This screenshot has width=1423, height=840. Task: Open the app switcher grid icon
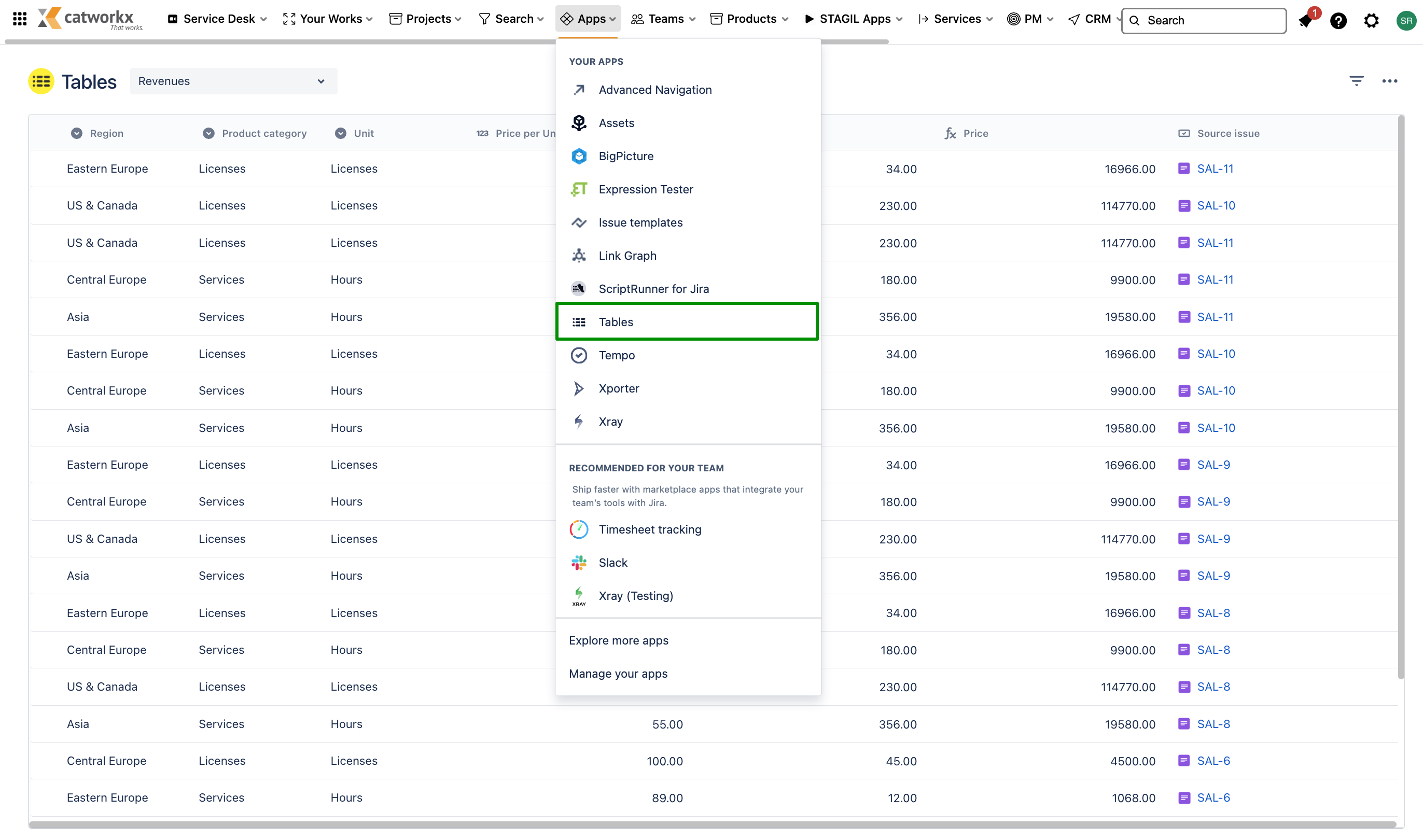tap(20, 19)
